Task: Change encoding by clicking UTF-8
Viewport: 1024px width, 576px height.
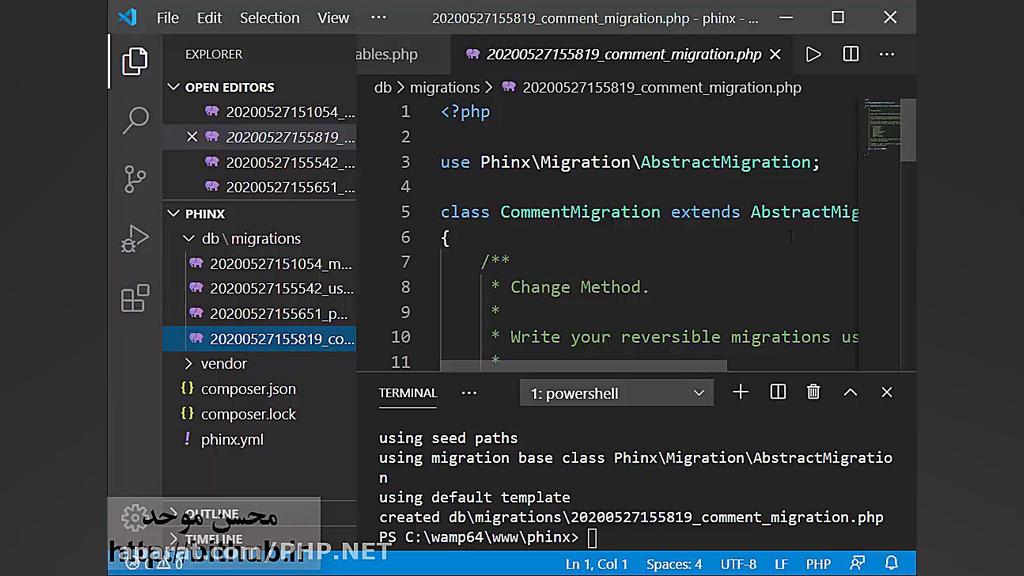Action: pos(738,563)
